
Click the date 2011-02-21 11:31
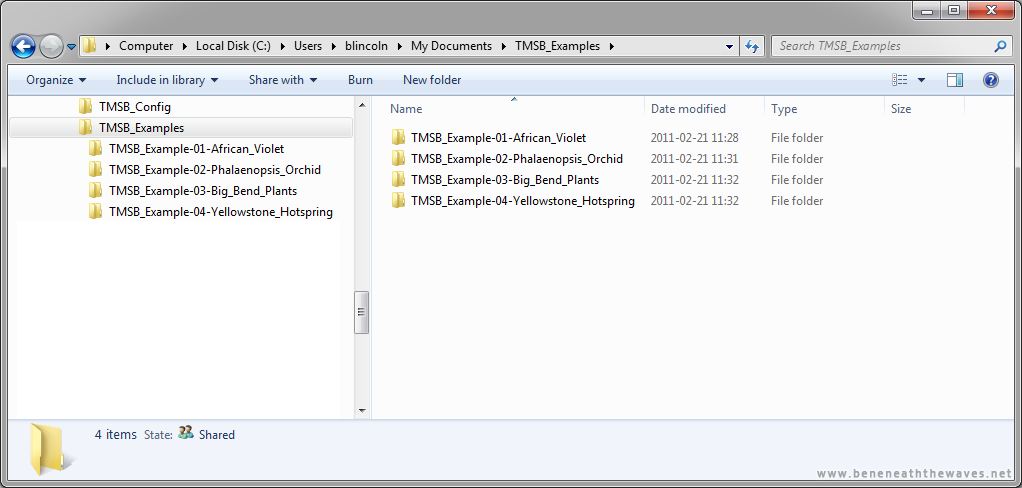point(695,159)
